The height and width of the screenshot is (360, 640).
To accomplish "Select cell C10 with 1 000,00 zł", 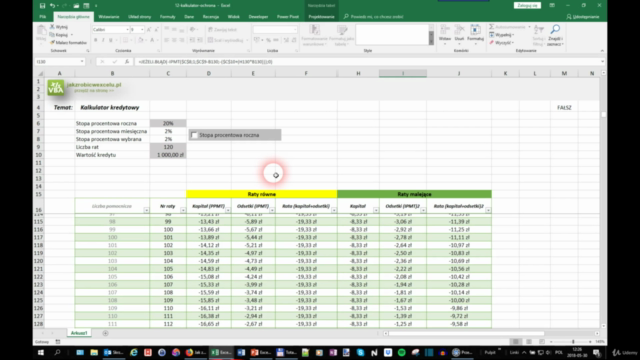I will coord(168,155).
